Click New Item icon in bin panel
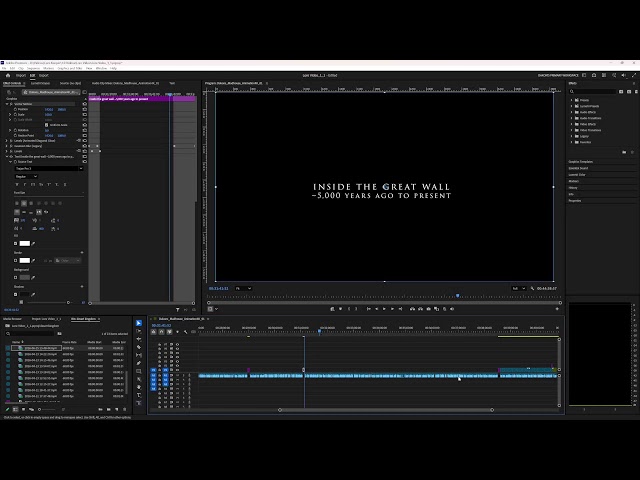This screenshot has width=640, height=480. coord(117,409)
